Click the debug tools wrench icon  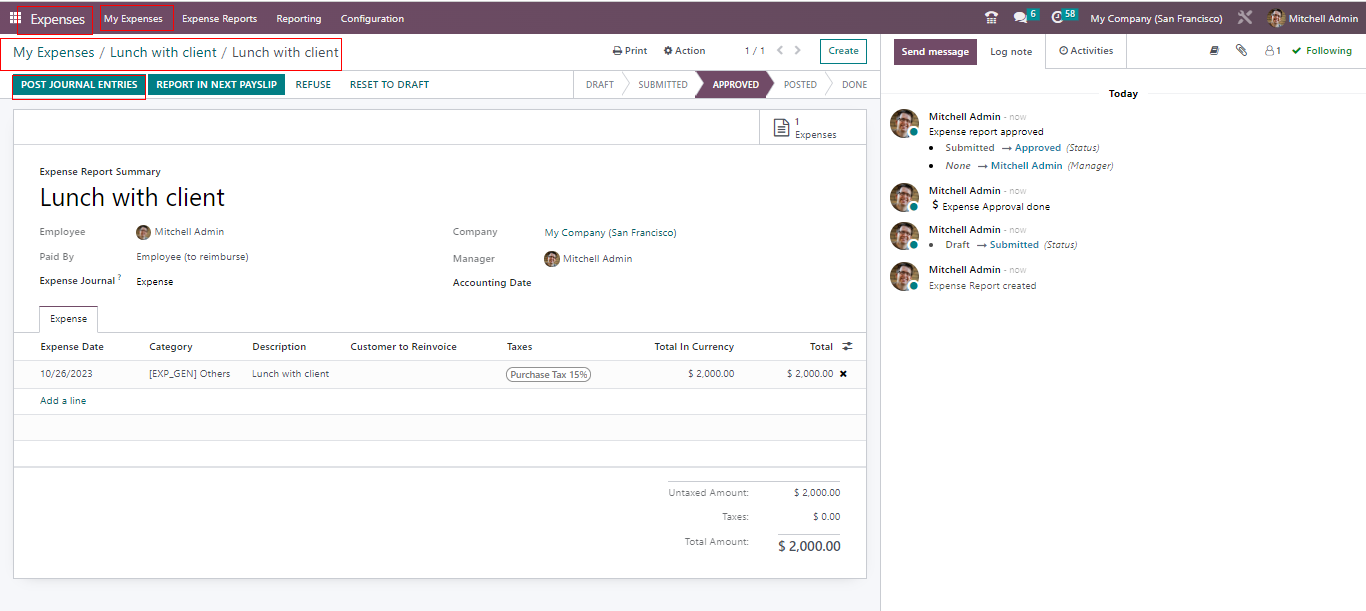1244,18
